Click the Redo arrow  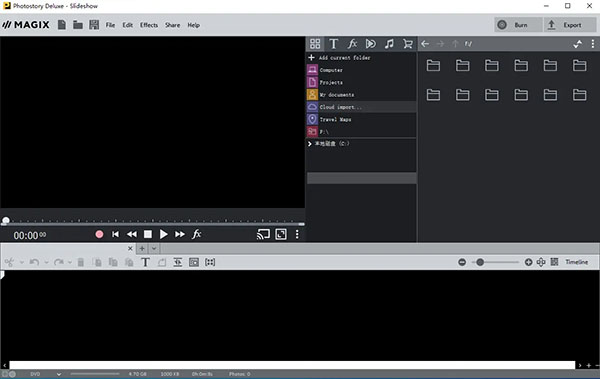(59, 262)
